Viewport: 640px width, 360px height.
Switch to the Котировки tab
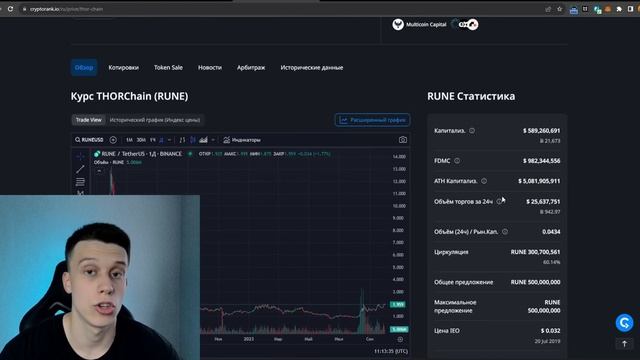[x=124, y=67]
